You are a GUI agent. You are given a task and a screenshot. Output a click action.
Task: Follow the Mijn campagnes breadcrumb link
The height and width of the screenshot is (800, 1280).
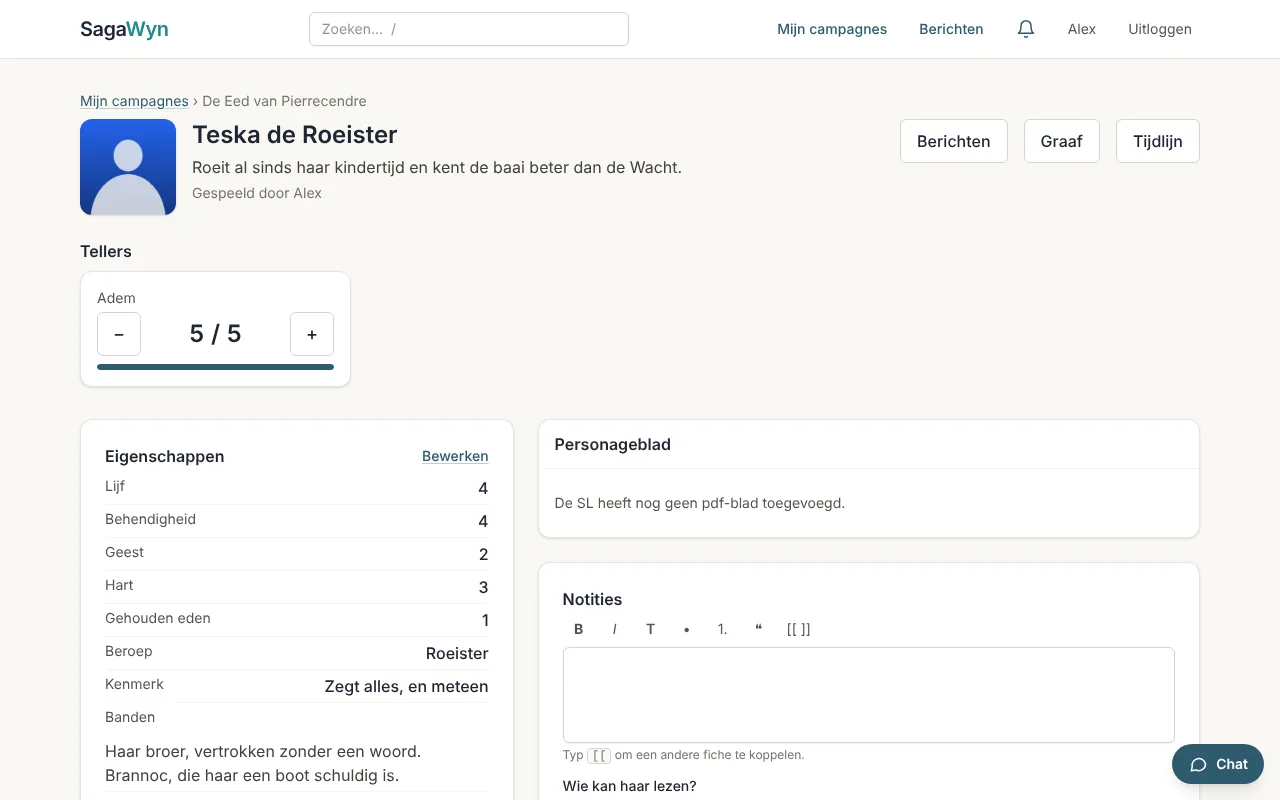point(134,101)
